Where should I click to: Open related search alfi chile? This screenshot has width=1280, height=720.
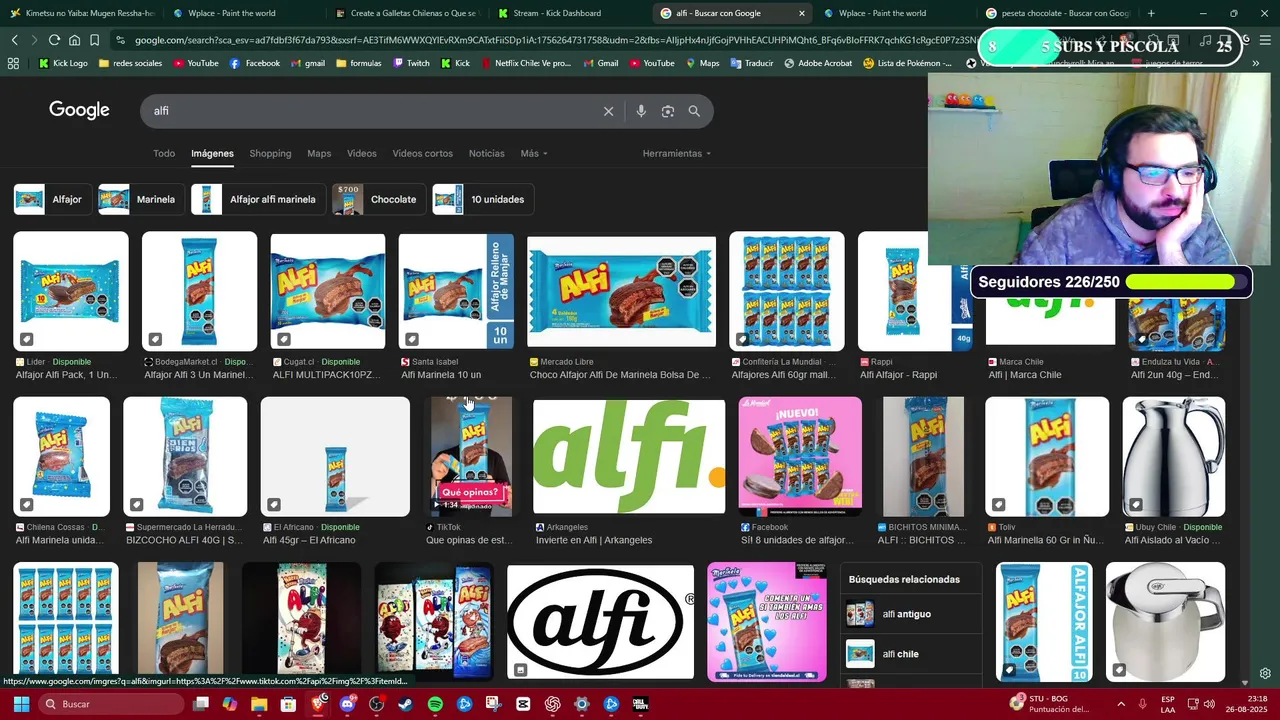pyautogui.click(x=911, y=654)
